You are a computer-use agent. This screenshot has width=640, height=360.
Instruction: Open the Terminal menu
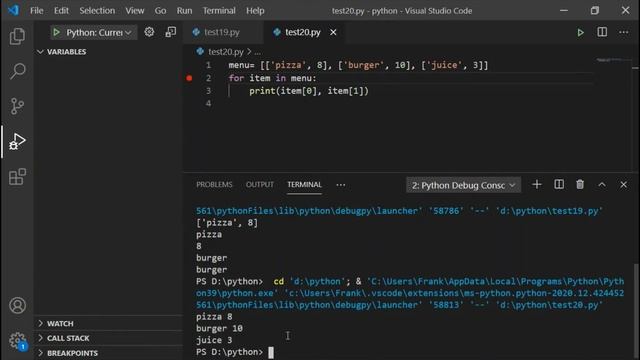(x=219, y=11)
